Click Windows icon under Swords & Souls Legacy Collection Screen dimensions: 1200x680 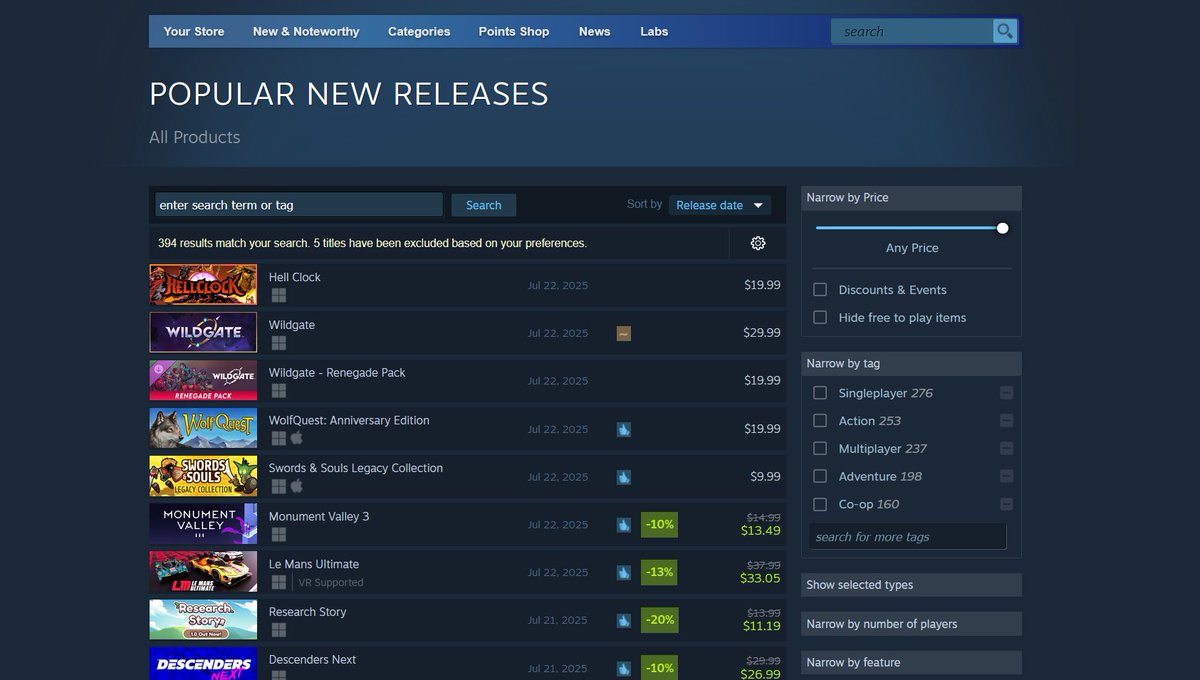coord(278,486)
